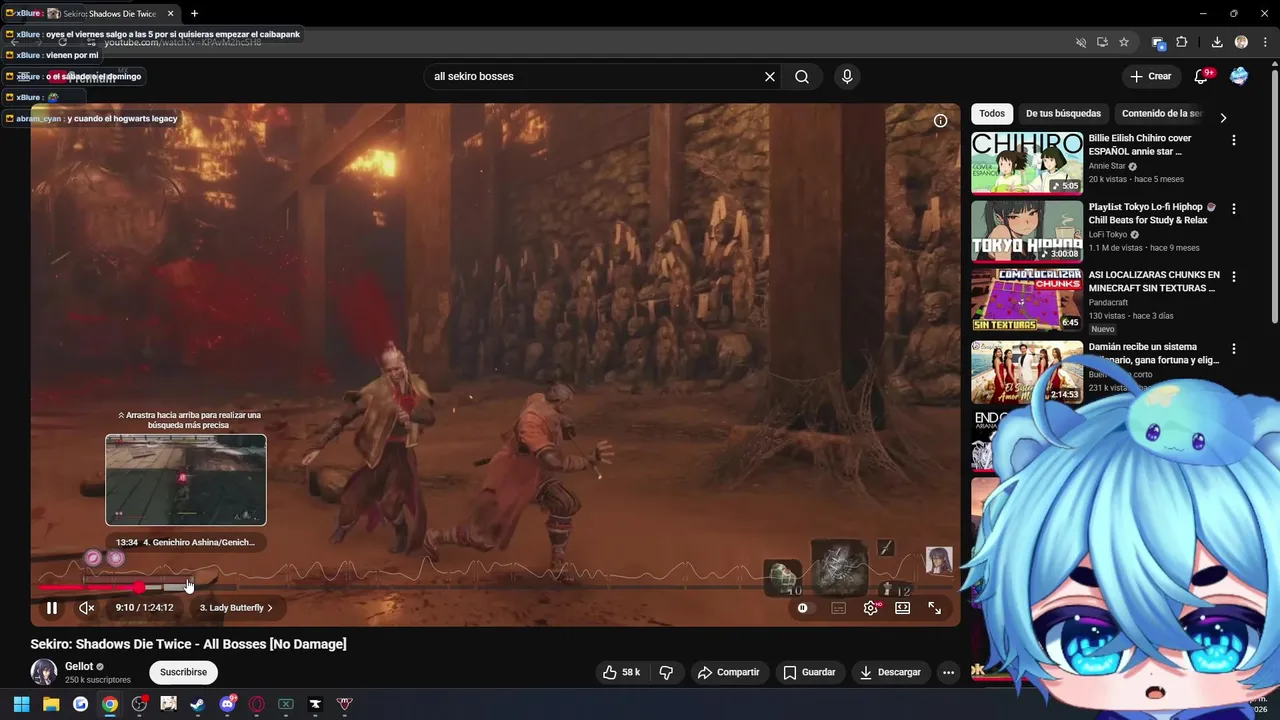Unmute the video via speaker icon
Viewport: 1280px width, 720px height.
point(87,607)
